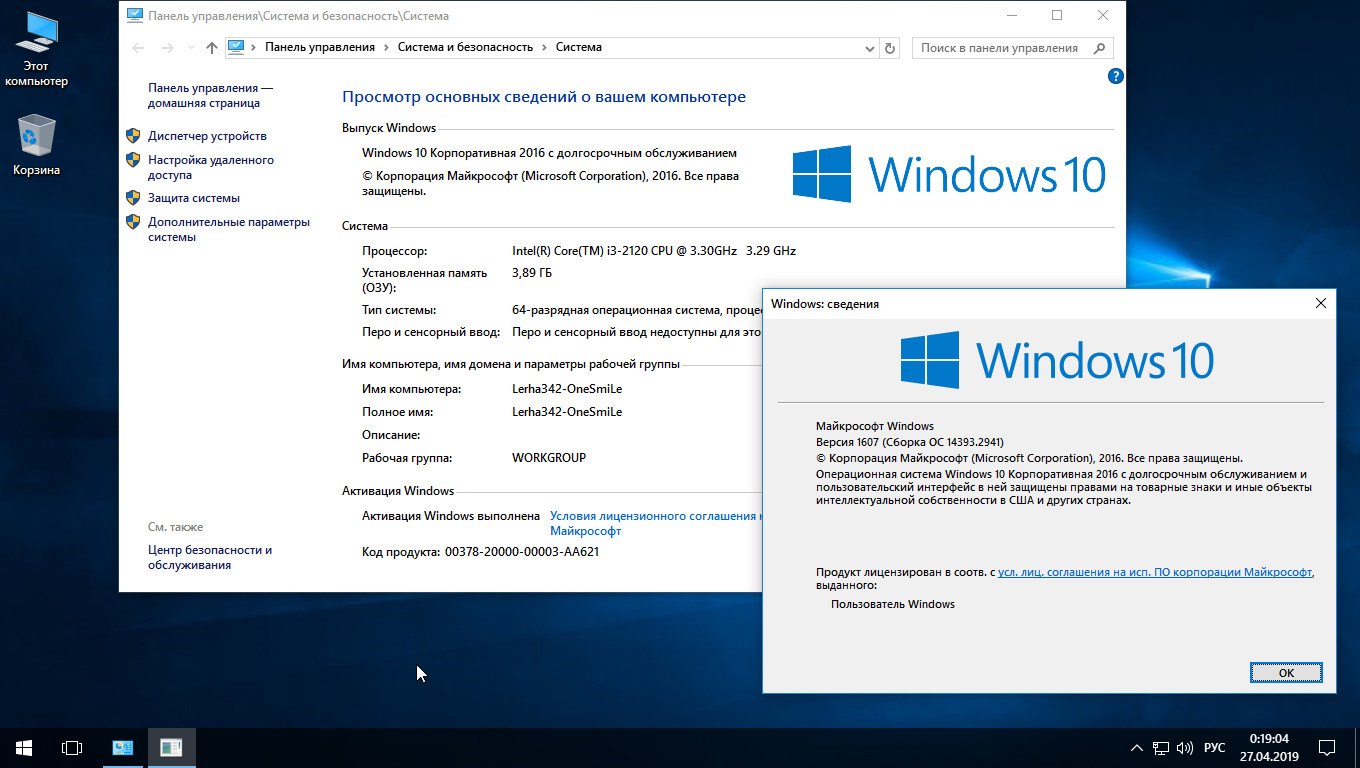Image resolution: width=1360 pixels, height=768 pixels.
Task: Open volume control tray icon
Action: pyautogui.click(x=1185, y=747)
